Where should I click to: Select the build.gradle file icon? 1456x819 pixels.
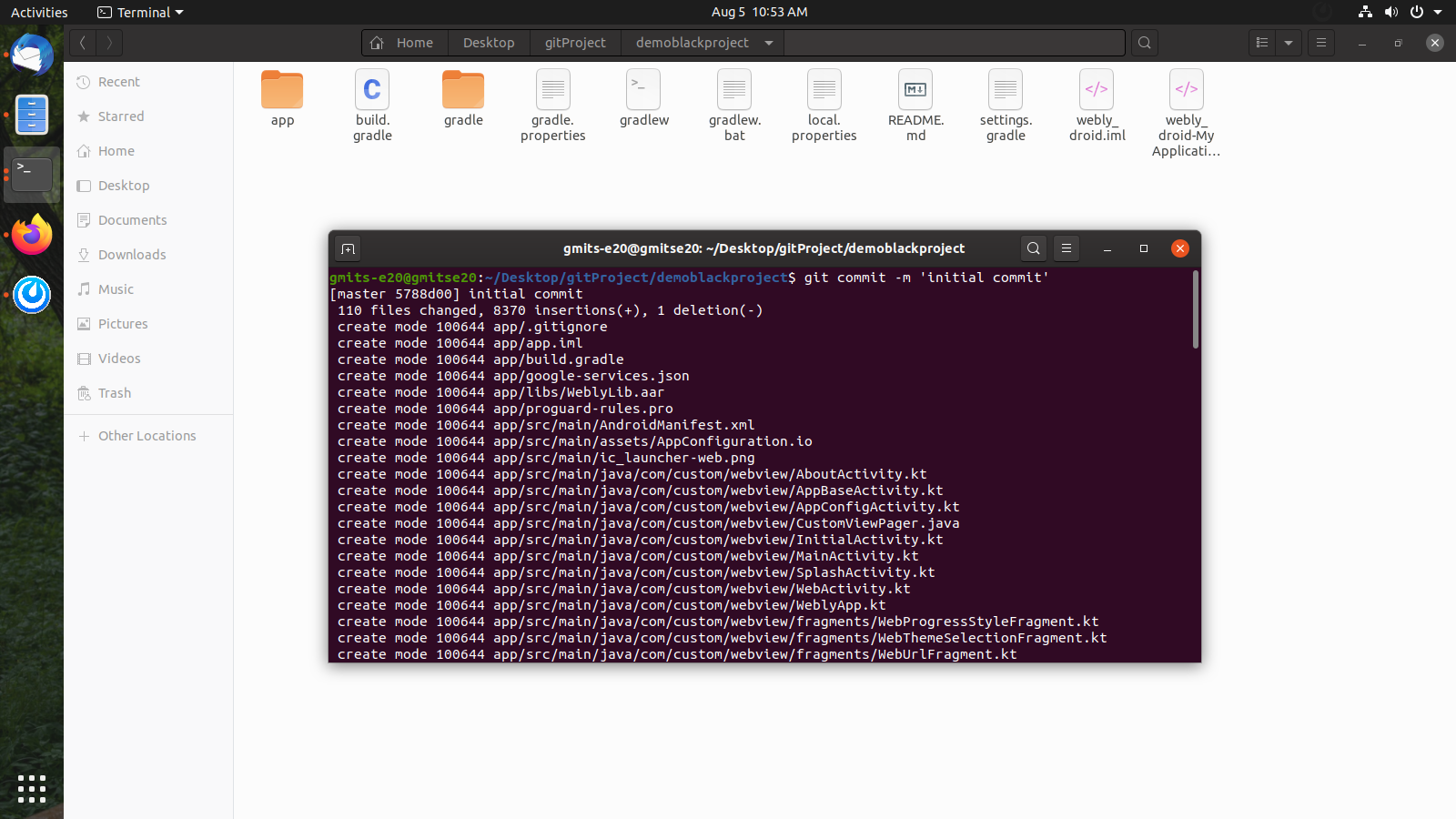pyautogui.click(x=372, y=90)
